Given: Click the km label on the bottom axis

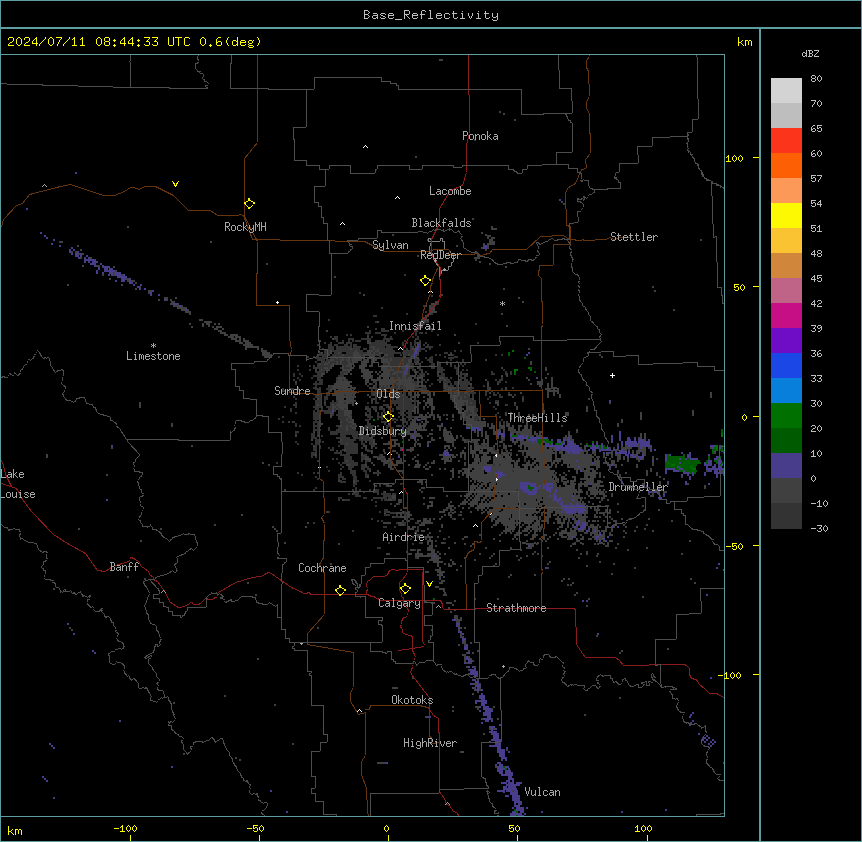Looking at the screenshot, I should point(15,831).
